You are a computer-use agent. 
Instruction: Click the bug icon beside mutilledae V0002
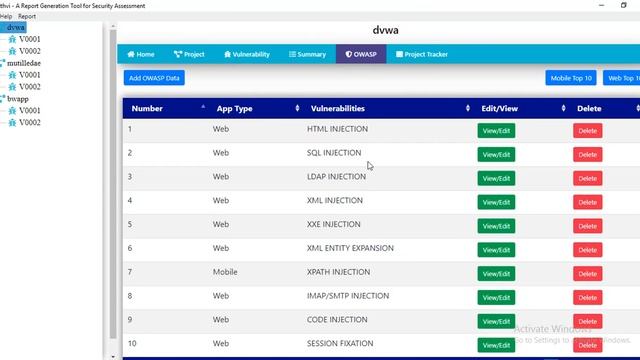(x=12, y=87)
